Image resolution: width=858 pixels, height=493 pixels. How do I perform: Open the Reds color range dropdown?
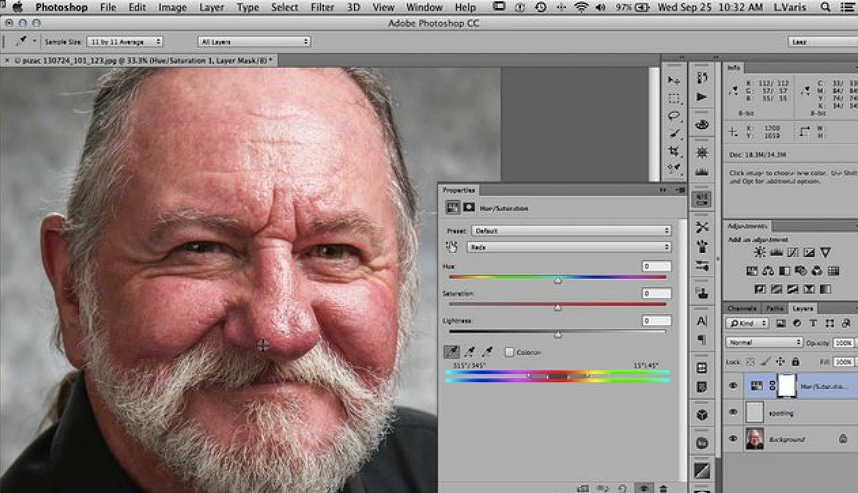click(572, 247)
